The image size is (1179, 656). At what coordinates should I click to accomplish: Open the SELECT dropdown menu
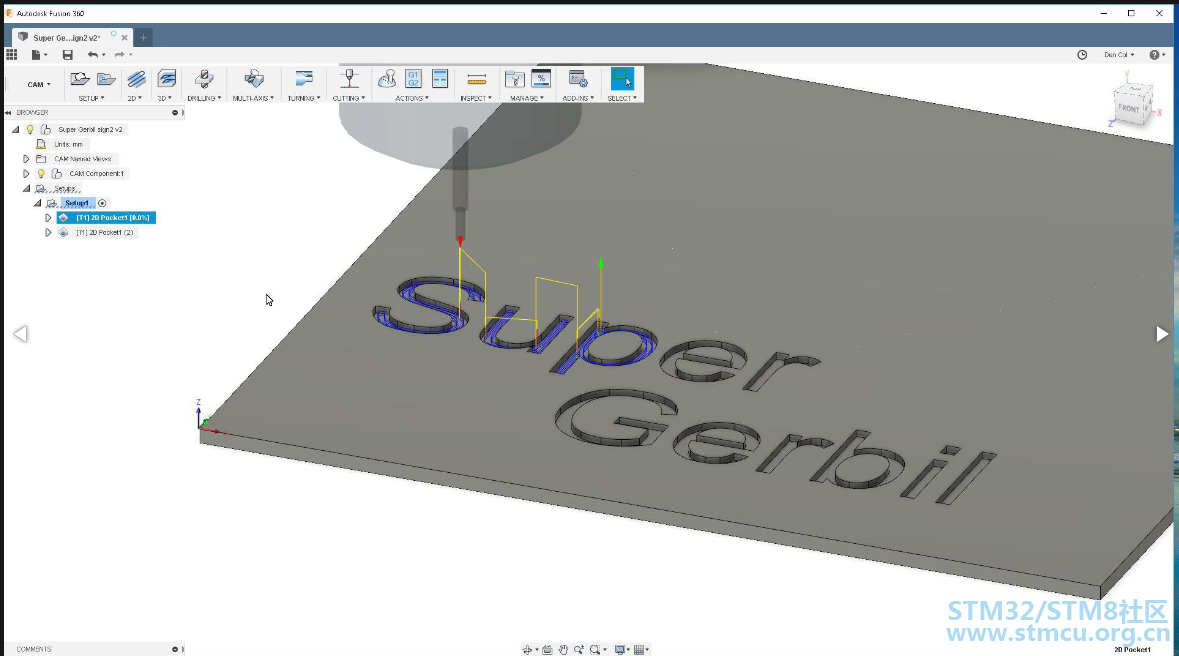point(622,98)
